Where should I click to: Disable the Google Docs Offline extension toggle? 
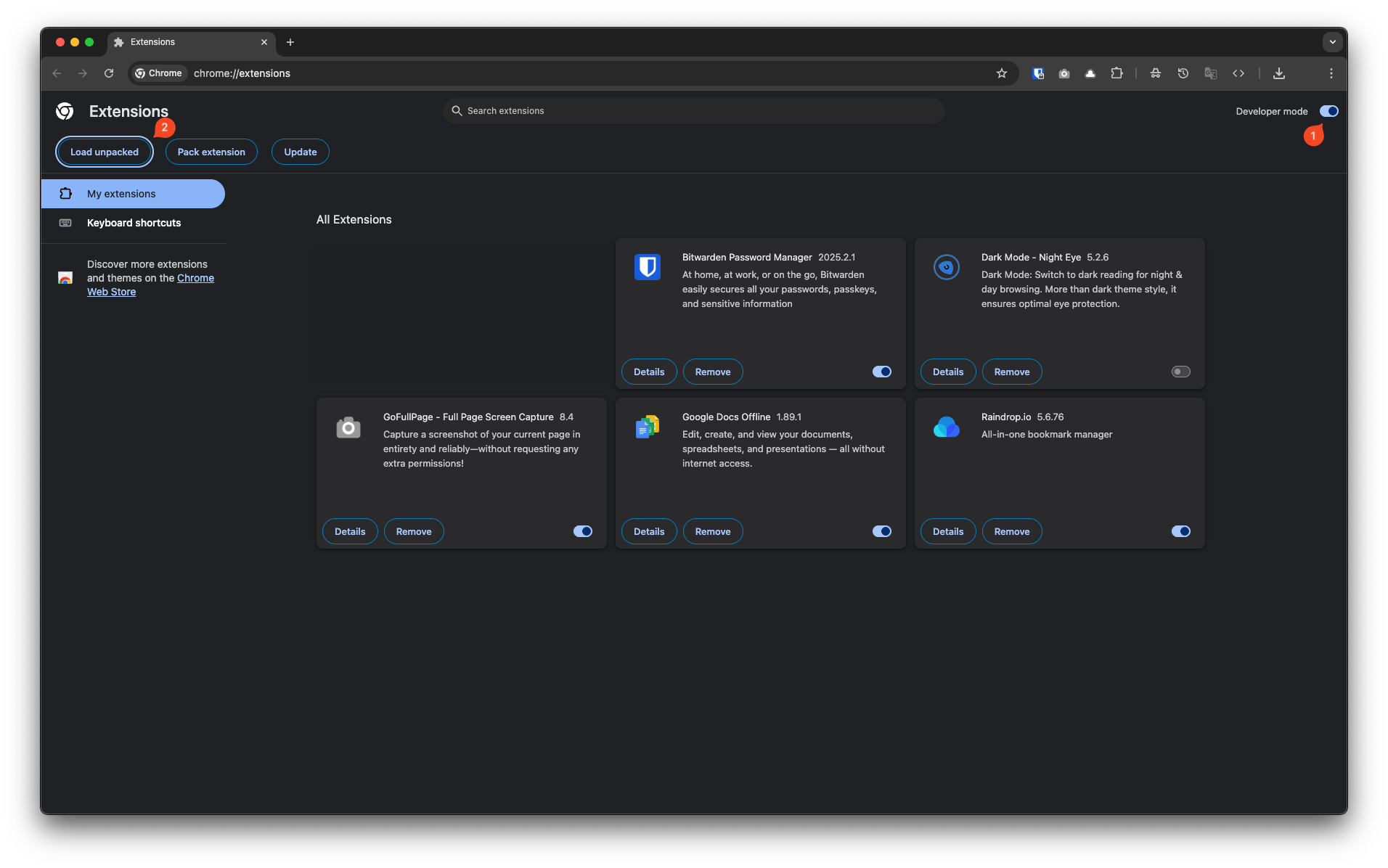pos(882,531)
